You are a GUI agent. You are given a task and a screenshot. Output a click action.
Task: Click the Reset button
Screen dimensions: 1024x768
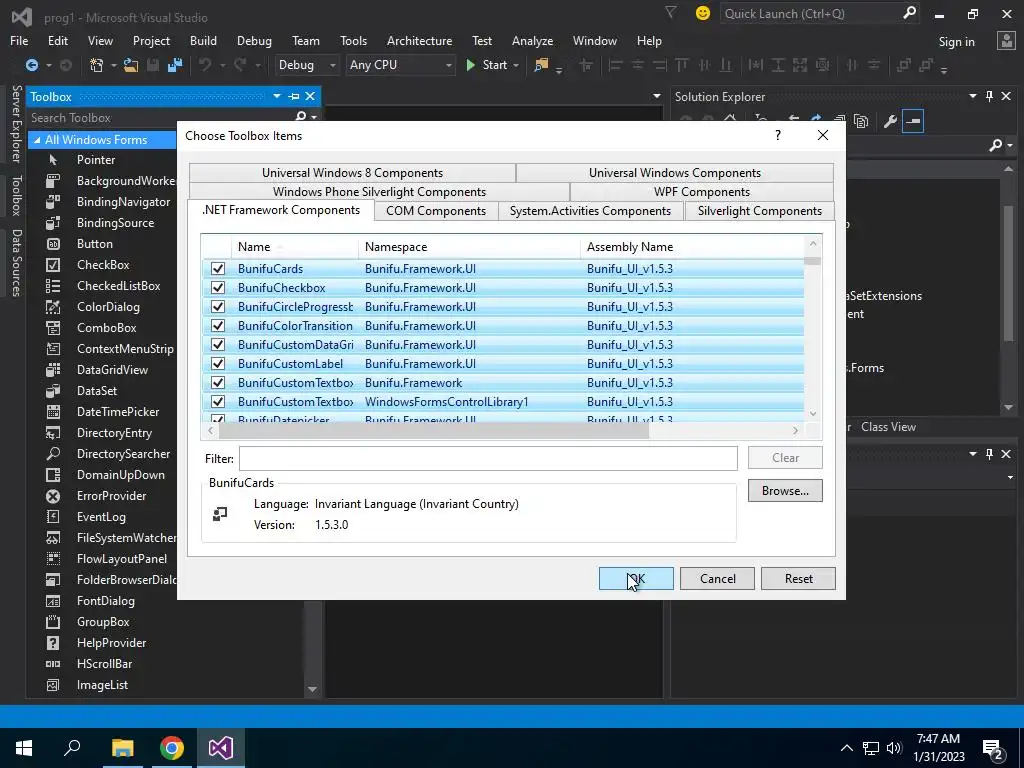(798, 579)
